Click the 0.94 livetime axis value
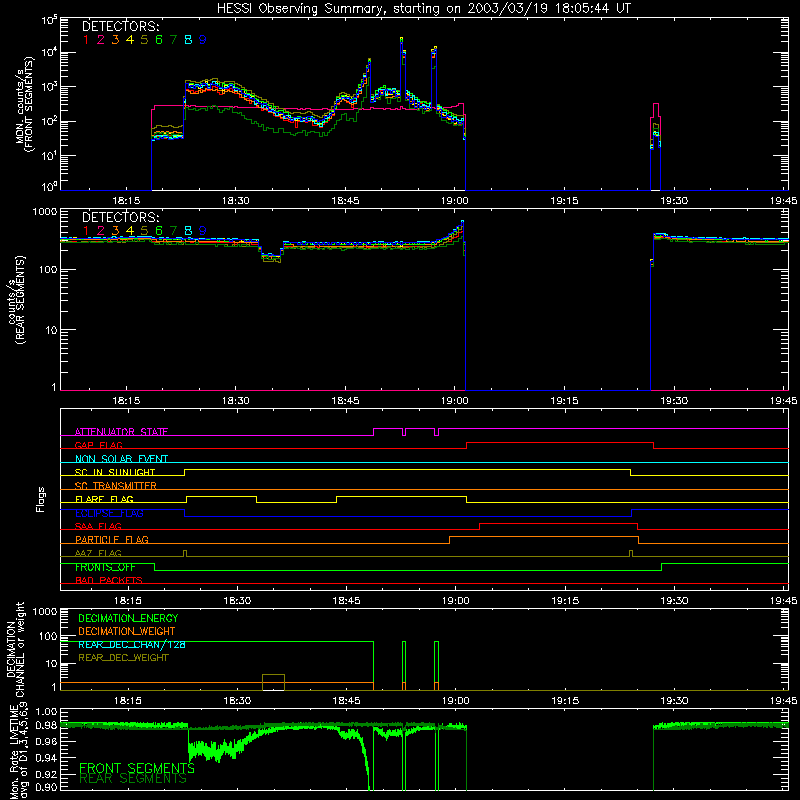Screen dimensions: 800x800 click(46, 757)
